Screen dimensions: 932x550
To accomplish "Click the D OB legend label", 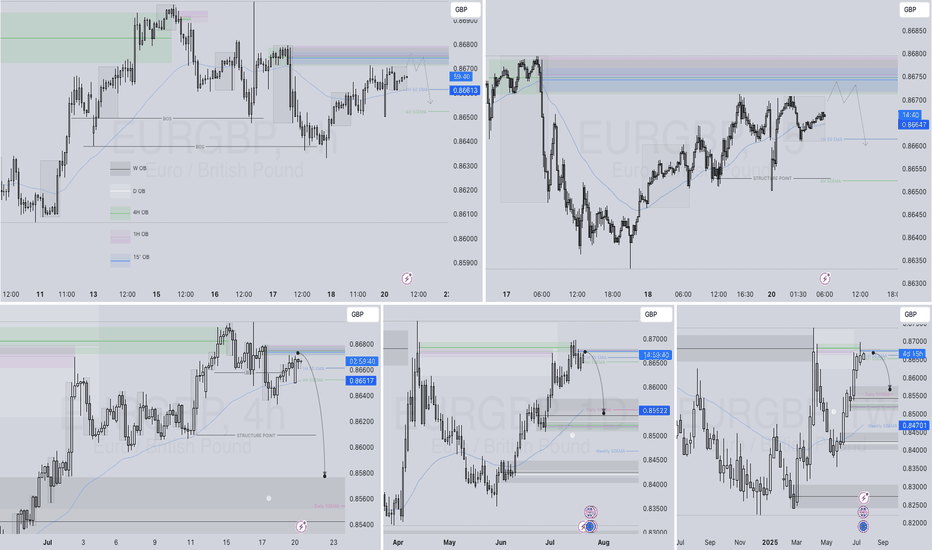I will (139, 191).
